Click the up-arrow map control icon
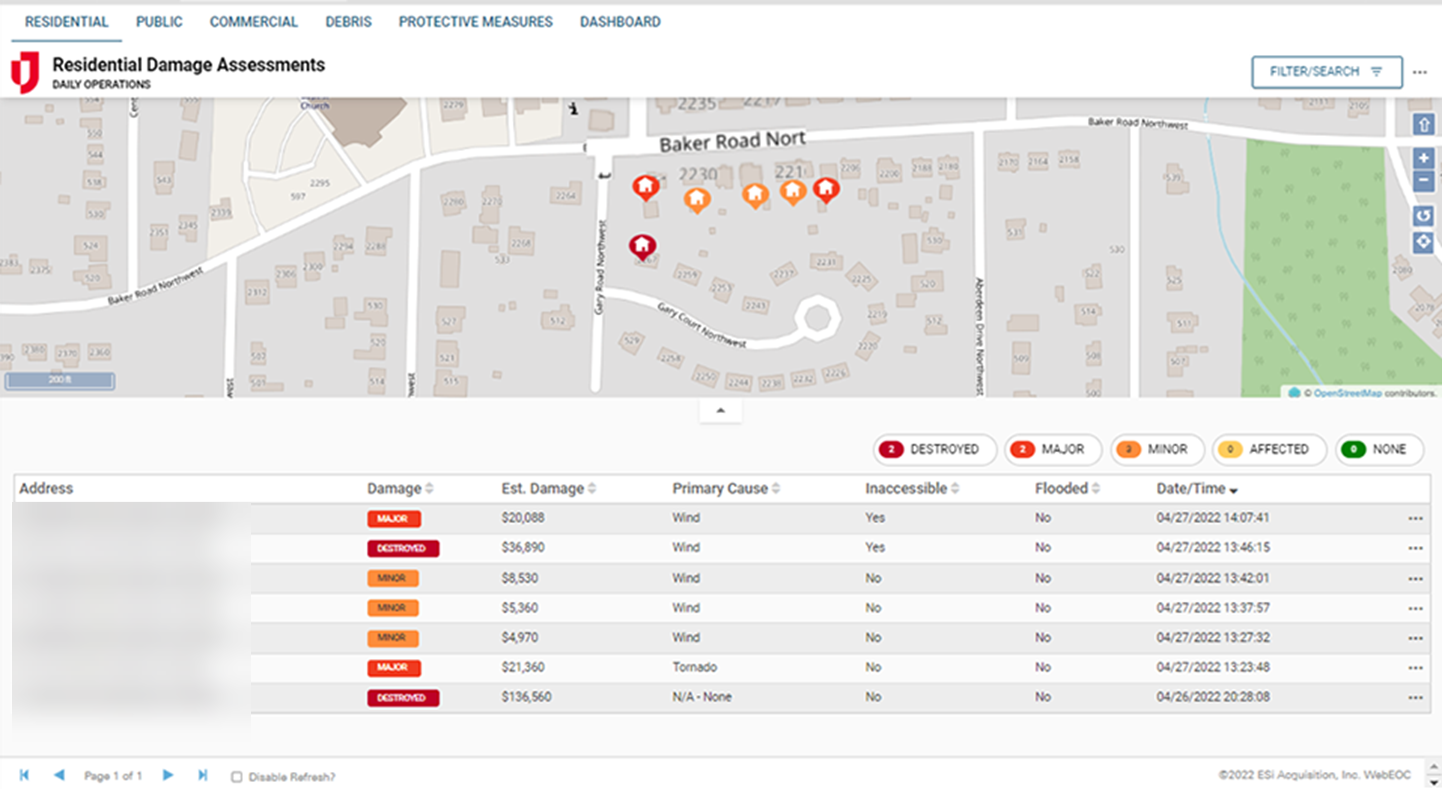 point(1423,125)
